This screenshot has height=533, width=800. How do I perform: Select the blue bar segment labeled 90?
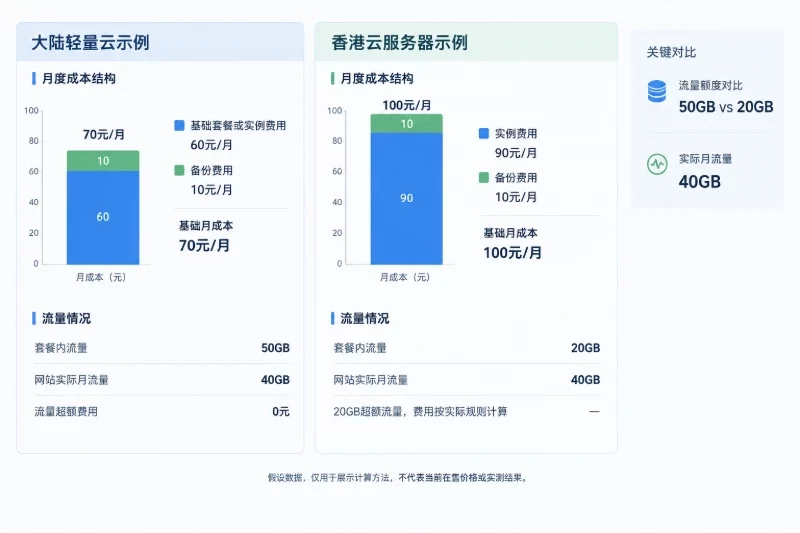(407, 198)
